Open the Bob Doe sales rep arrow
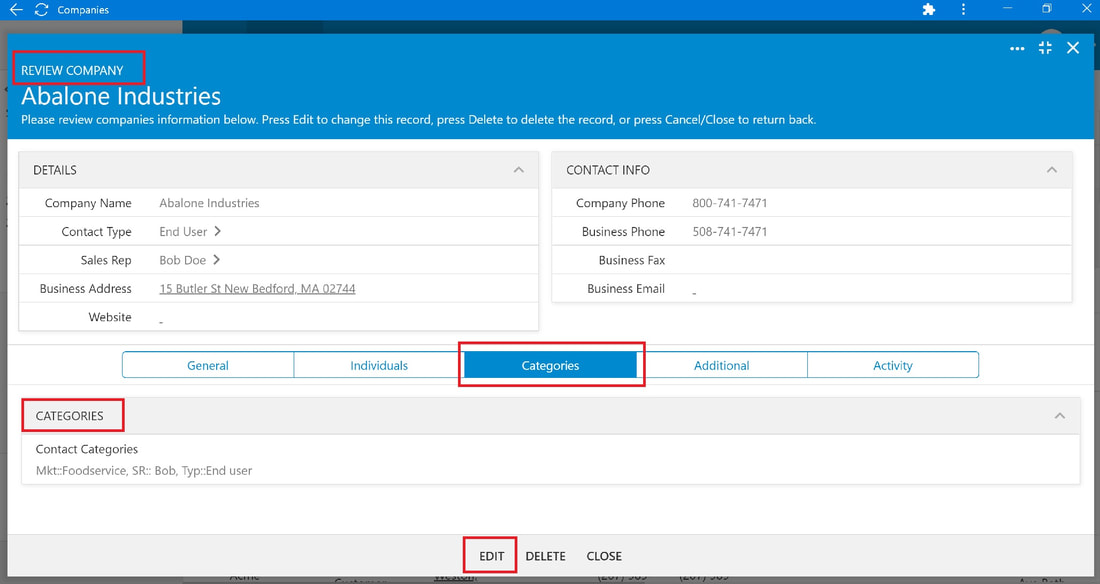The height and width of the screenshot is (584, 1100). 217,260
